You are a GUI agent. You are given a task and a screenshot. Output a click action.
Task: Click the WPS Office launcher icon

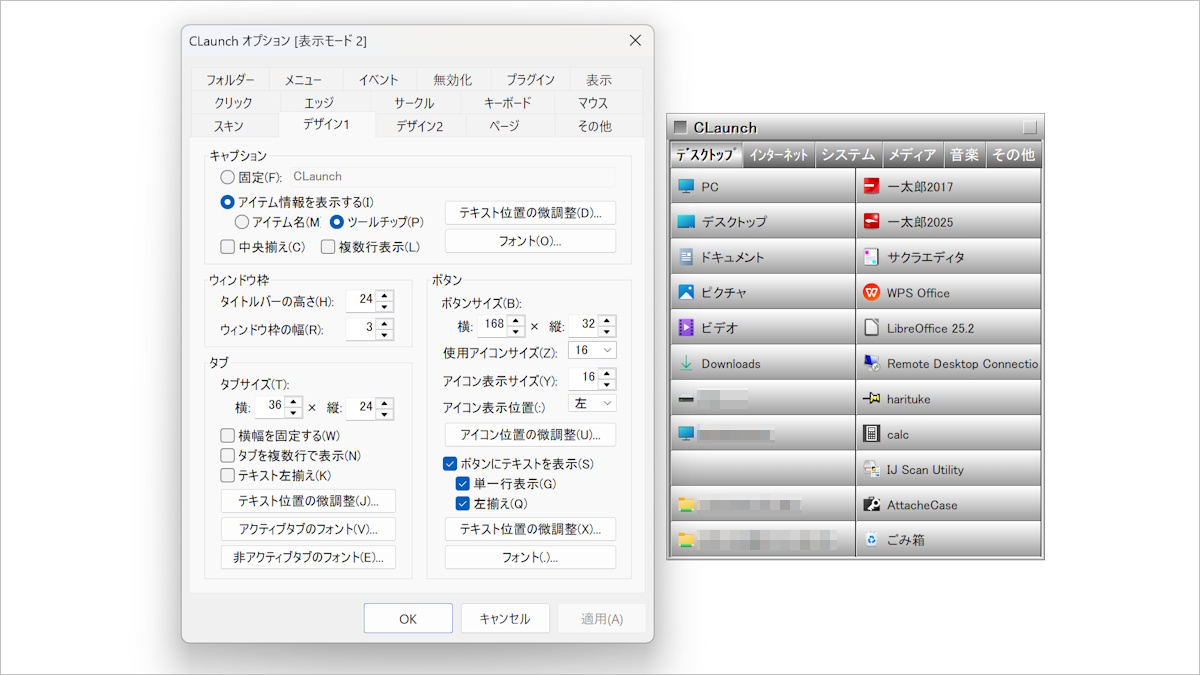(x=871, y=293)
